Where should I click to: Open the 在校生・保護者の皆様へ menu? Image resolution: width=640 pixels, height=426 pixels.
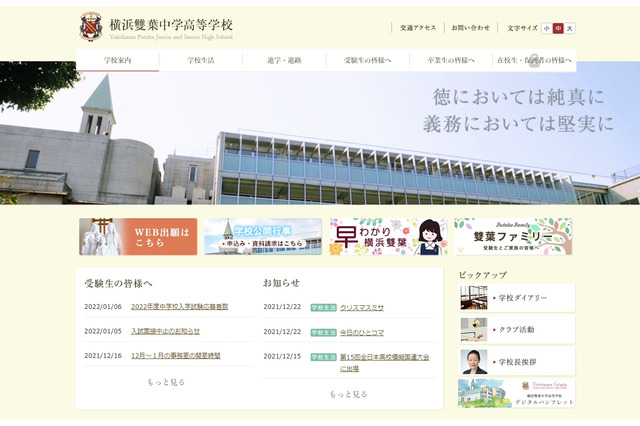pyautogui.click(x=534, y=60)
